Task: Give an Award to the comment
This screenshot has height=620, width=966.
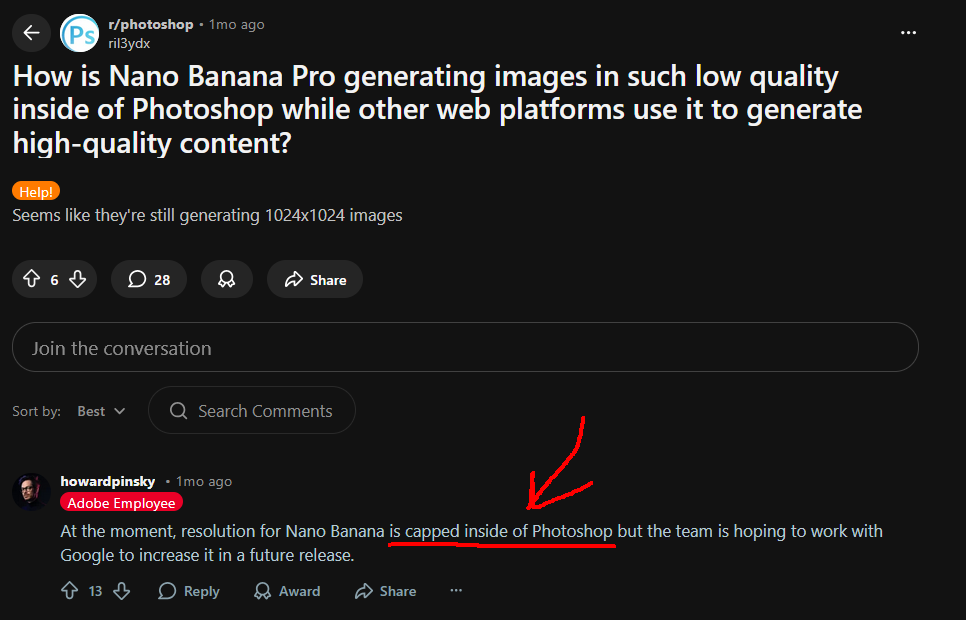Action: point(287,591)
